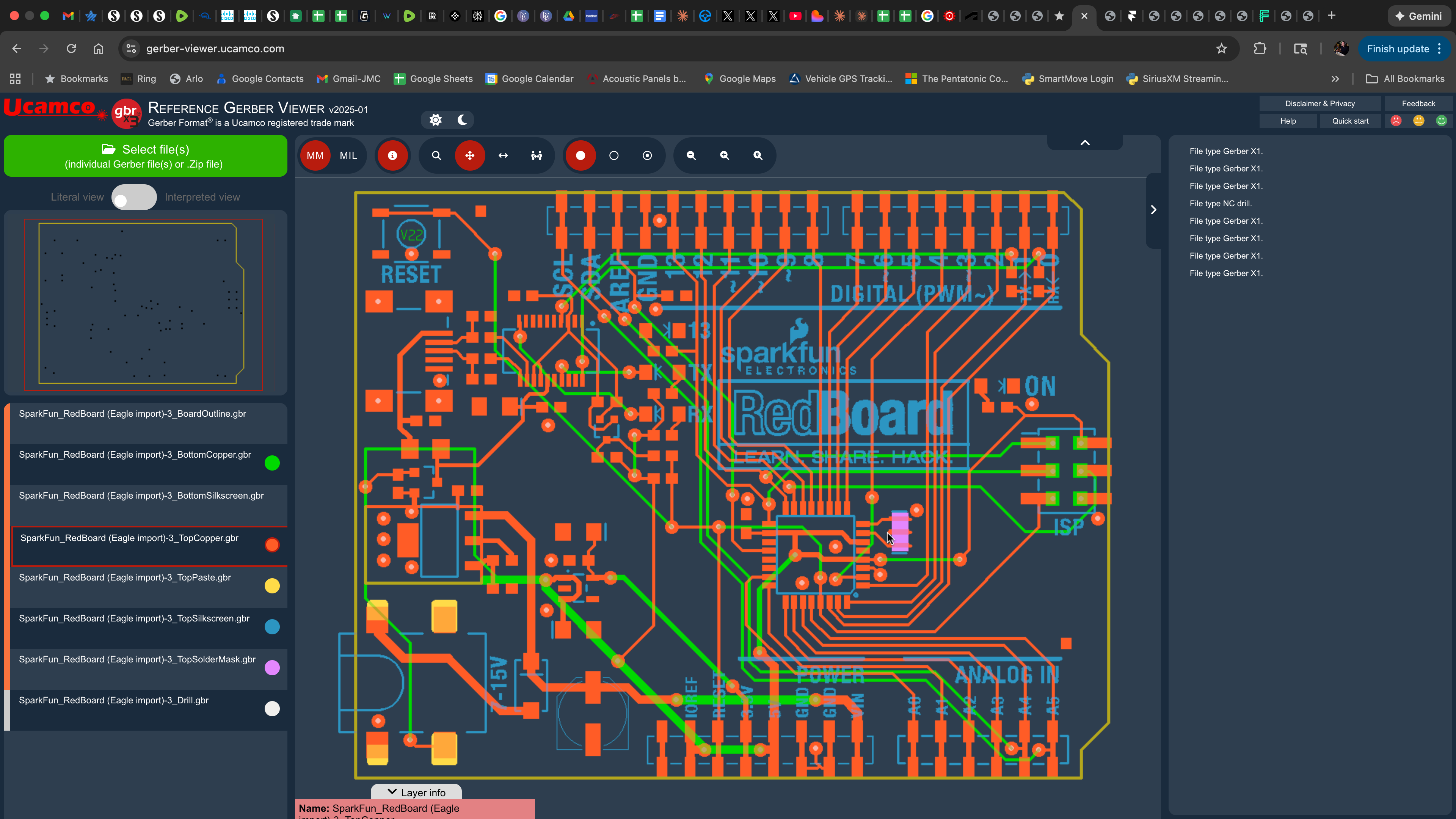Image resolution: width=1456 pixels, height=819 pixels.
Task: Click Select file(s) upload button
Action: 145,156
